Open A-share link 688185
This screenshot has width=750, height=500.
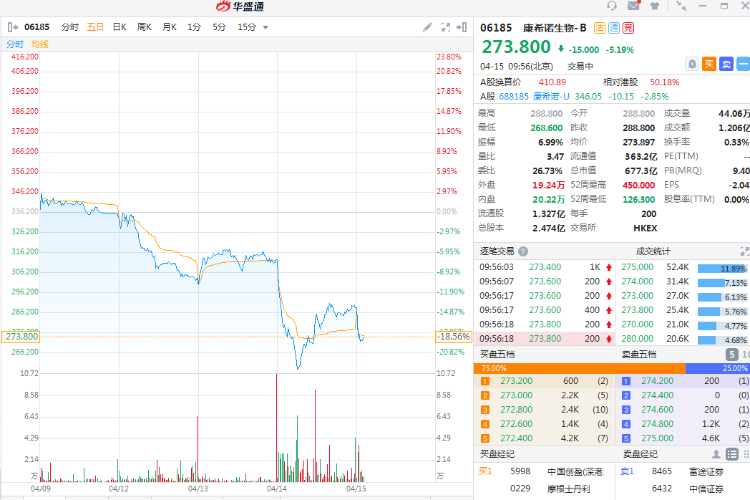click(x=514, y=96)
